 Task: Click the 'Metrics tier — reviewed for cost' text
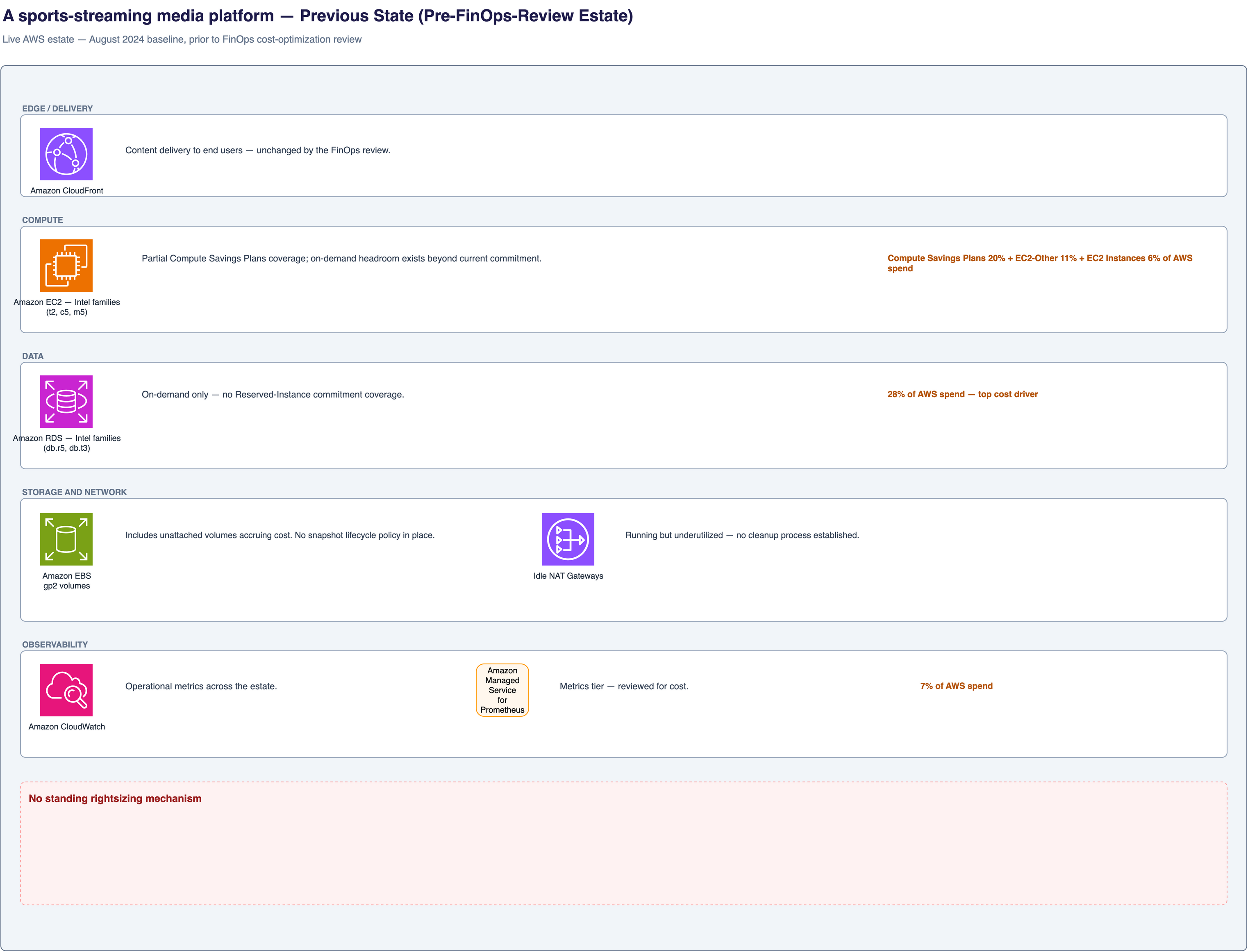pos(624,686)
